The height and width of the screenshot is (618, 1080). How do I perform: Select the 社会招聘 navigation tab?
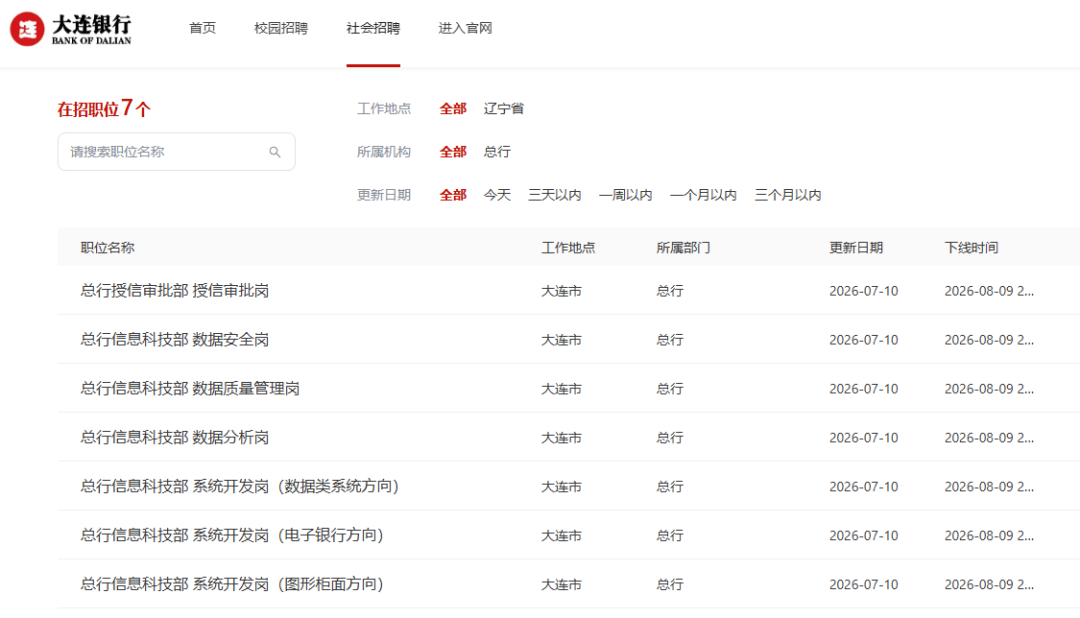point(373,28)
